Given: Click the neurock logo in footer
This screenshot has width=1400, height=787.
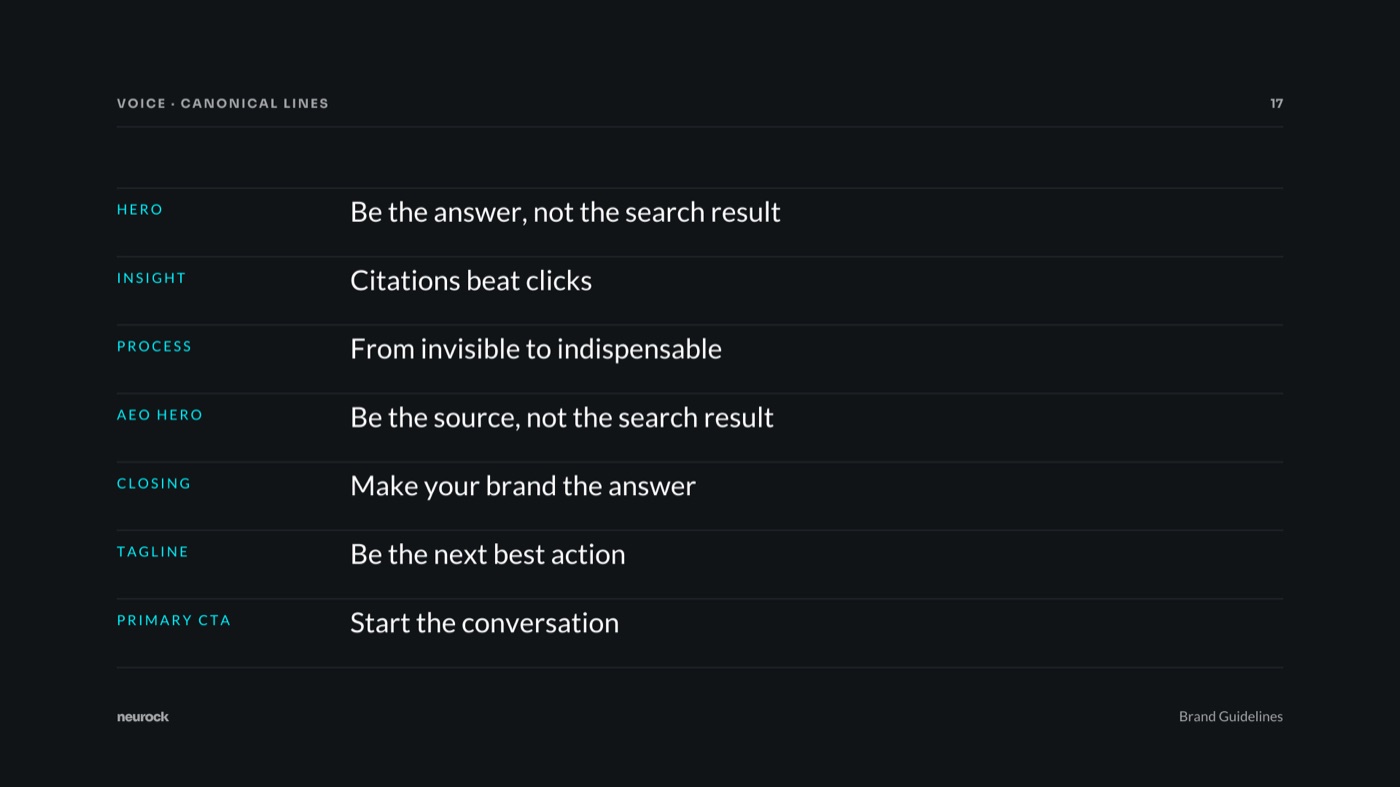Looking at the screenshot, I should (x=143, y=717).
